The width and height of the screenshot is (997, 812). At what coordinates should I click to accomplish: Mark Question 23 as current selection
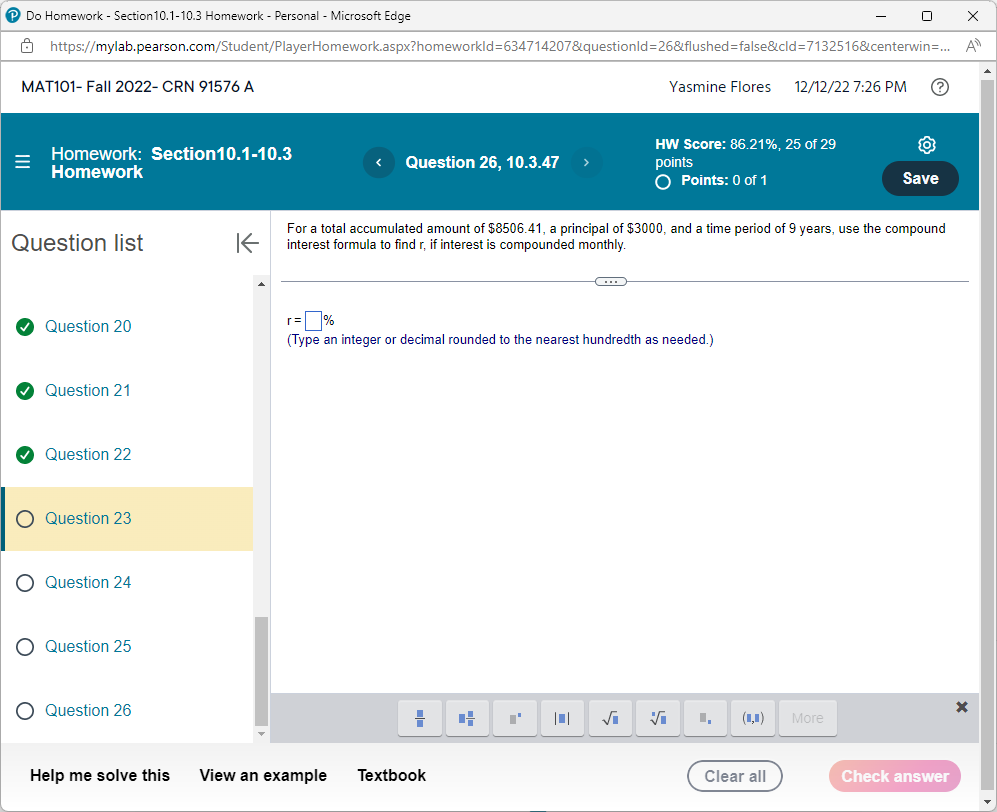[x=87, y=518]
